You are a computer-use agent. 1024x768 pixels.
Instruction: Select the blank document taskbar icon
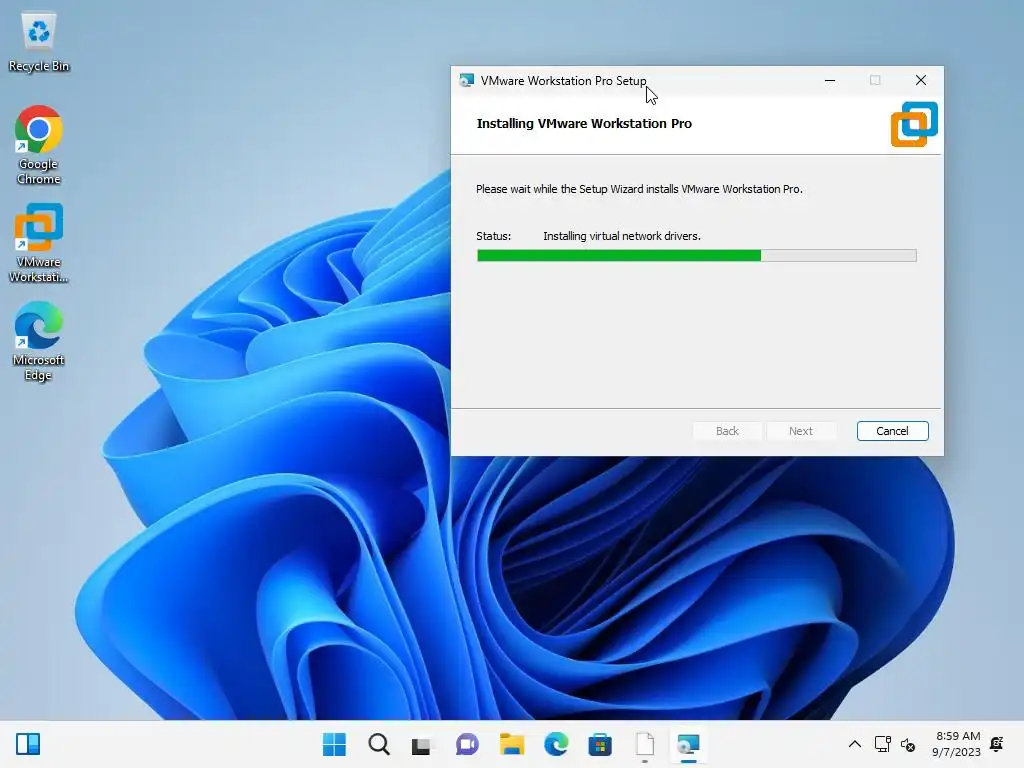[645, 744]
